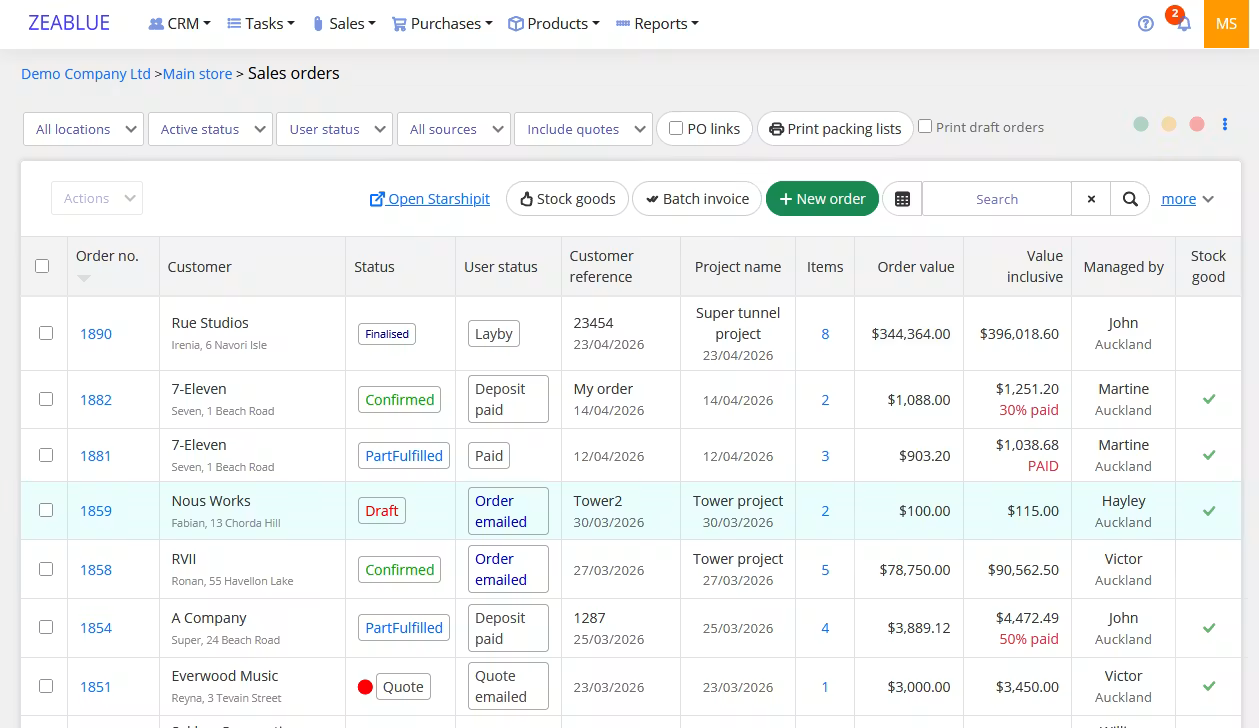The height and width of the screenshot is (728, 1259).
Task: Open the Products menu
Action: [554, 23]
